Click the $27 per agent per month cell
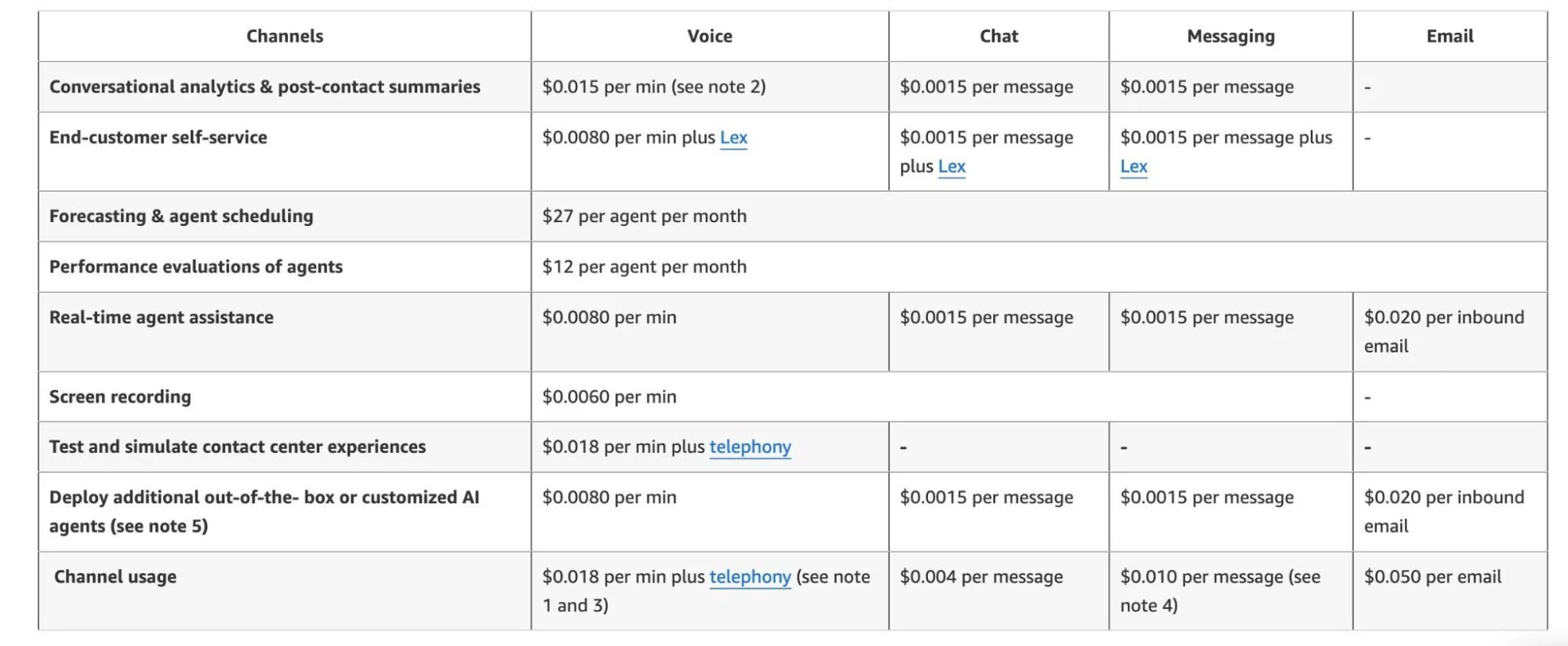Screen dimensions: 1568x646 pyautogui.click(x=644, y=217)
